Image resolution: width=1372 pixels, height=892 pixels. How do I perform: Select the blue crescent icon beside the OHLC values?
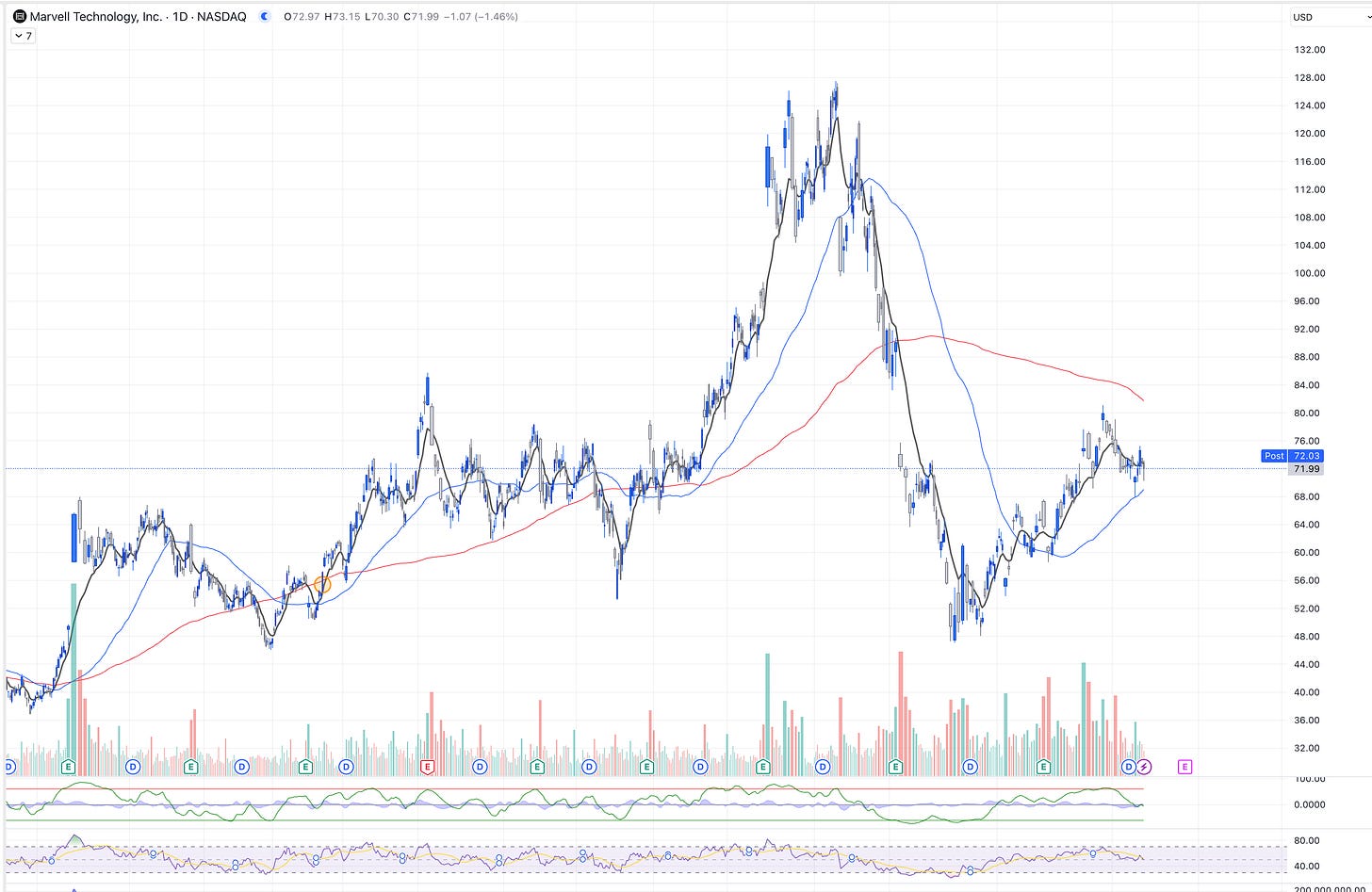coord(265,16)
